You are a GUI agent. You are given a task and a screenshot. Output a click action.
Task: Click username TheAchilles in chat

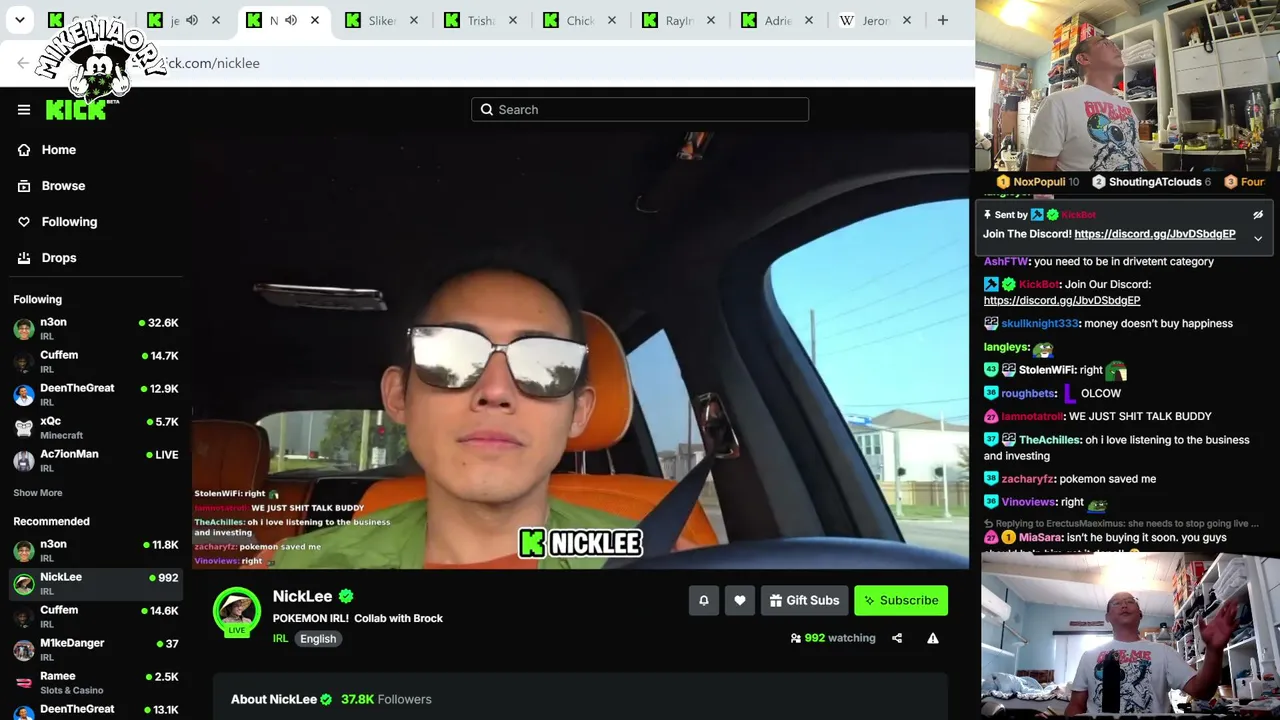[1050, 440]
